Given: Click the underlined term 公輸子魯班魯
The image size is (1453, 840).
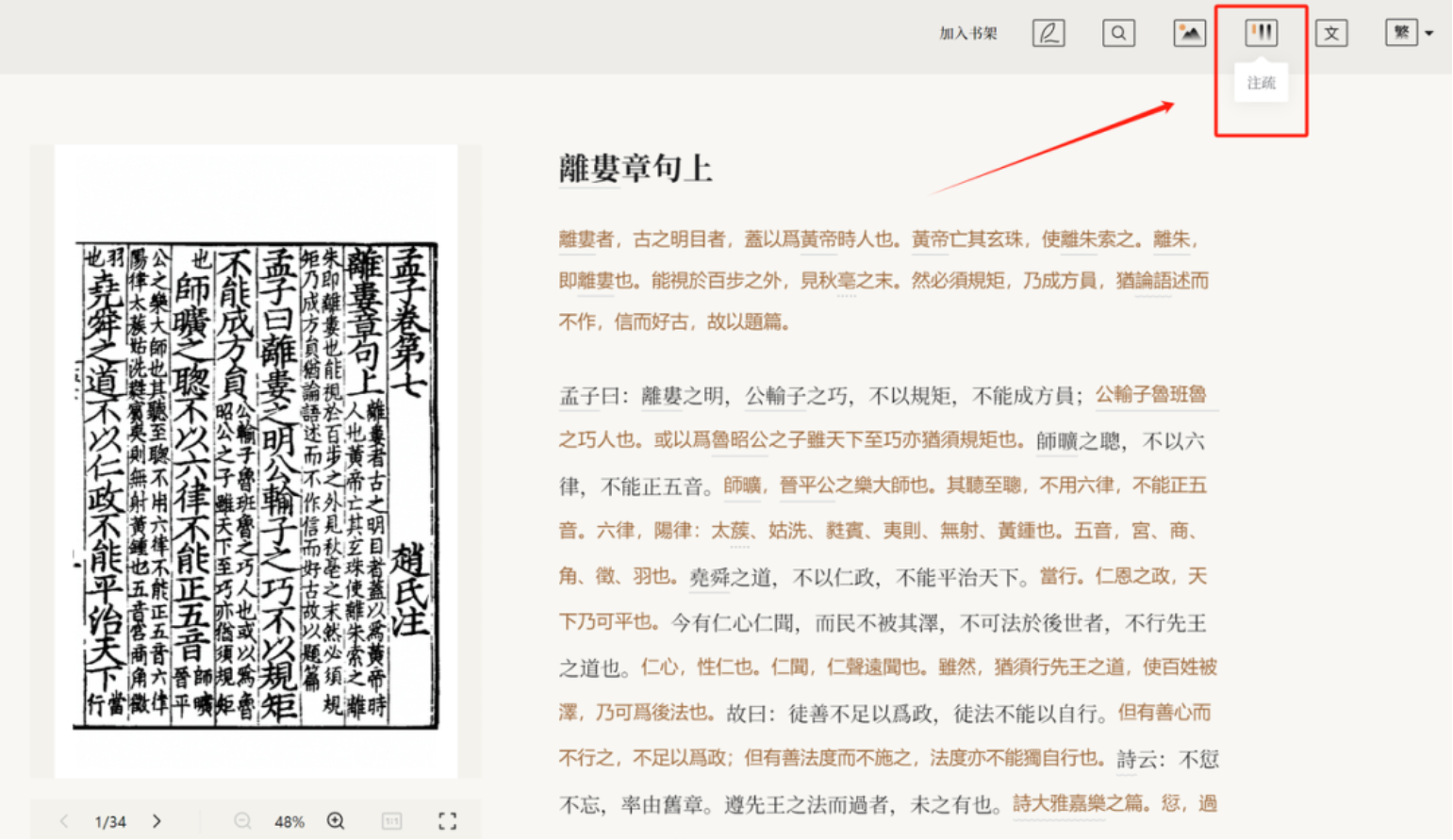Looking at the screenshot, I should click(1150, 395).
